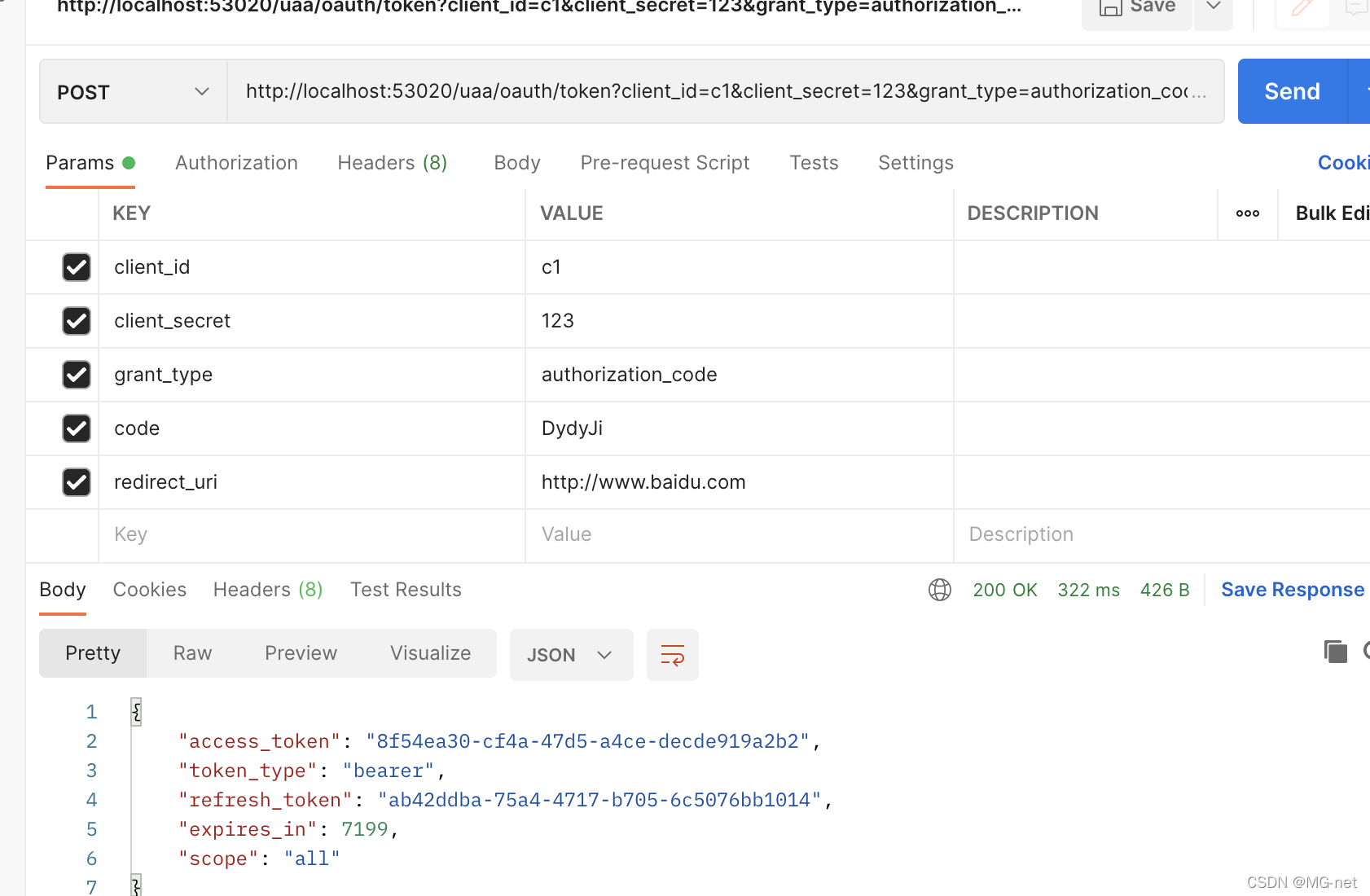Open the JSON format dropdown
This screenshot has height=896, width=1370.
pyautogui.click(x=571, y=655)
